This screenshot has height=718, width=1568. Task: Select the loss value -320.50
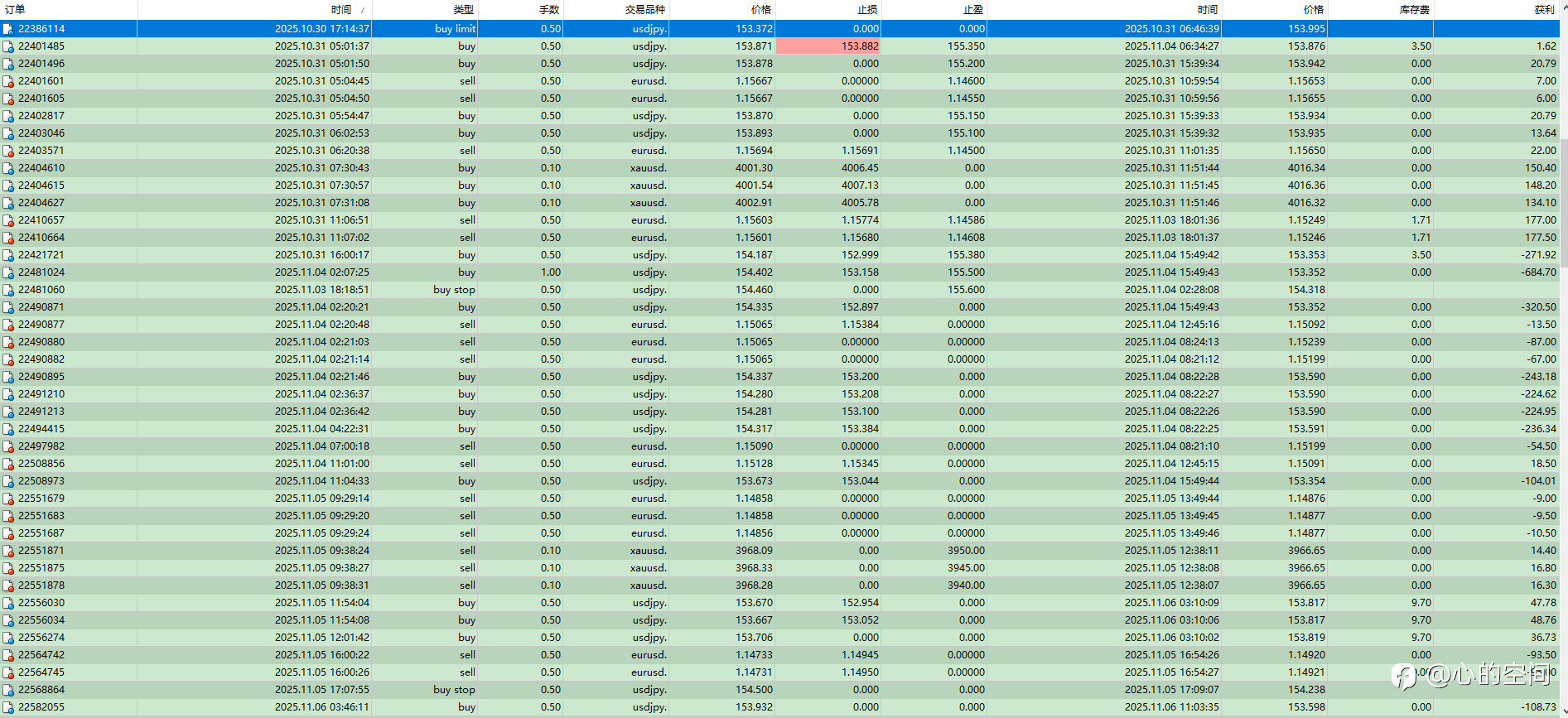1538,307
